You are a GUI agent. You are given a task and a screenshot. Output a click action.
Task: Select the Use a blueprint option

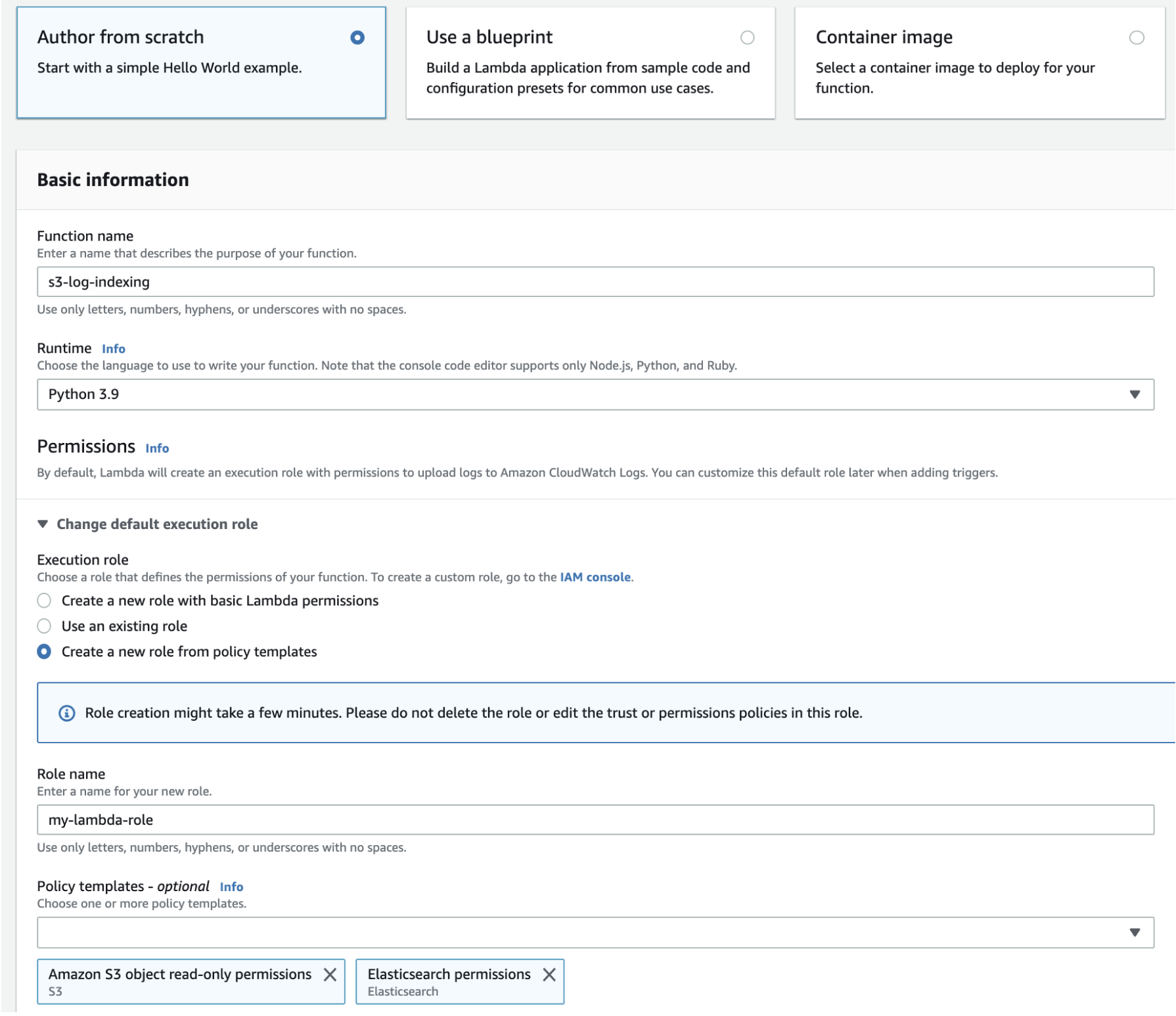pos(746,37)
